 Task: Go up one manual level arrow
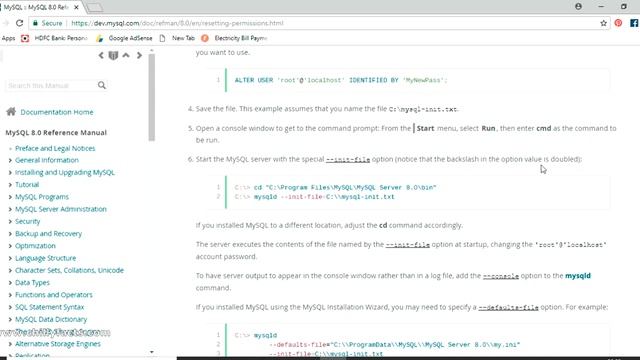point(126,55)
